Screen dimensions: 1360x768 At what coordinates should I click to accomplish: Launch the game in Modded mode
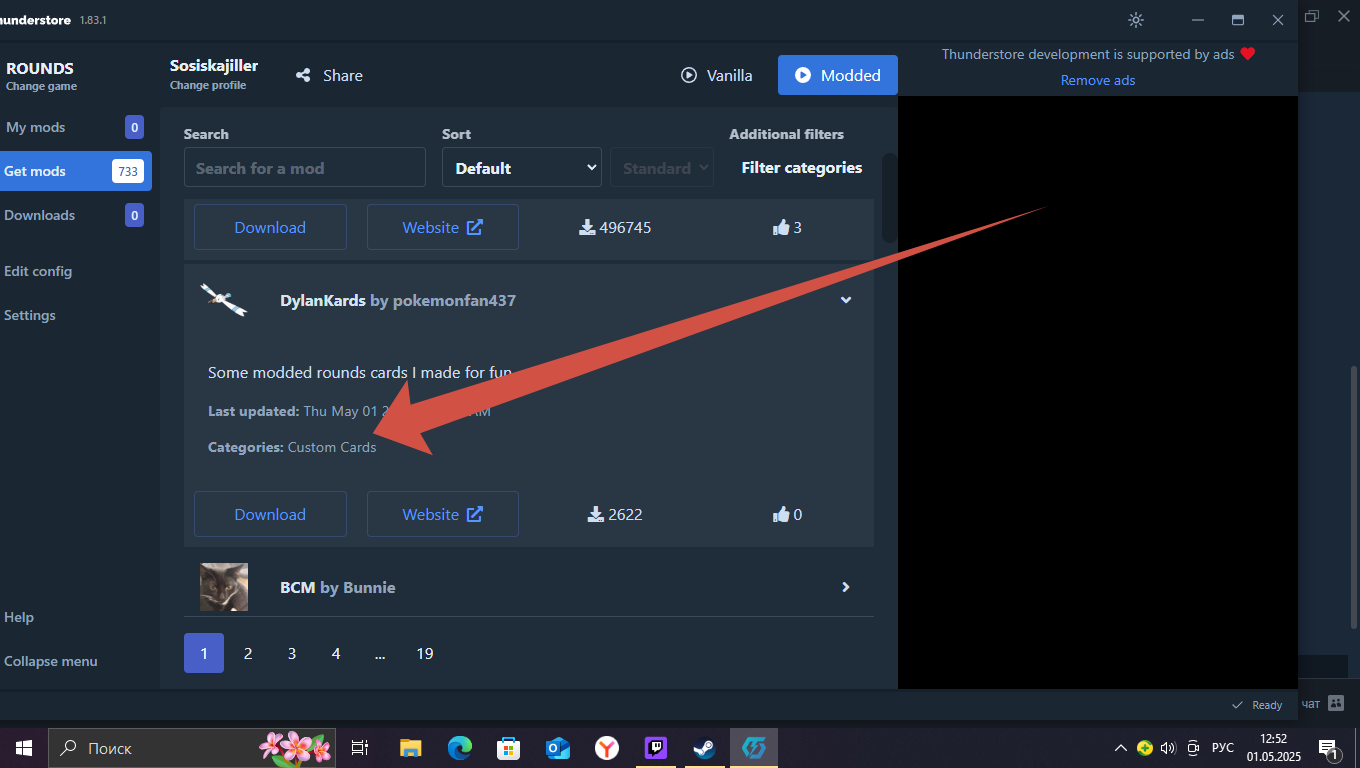point(838,75)
